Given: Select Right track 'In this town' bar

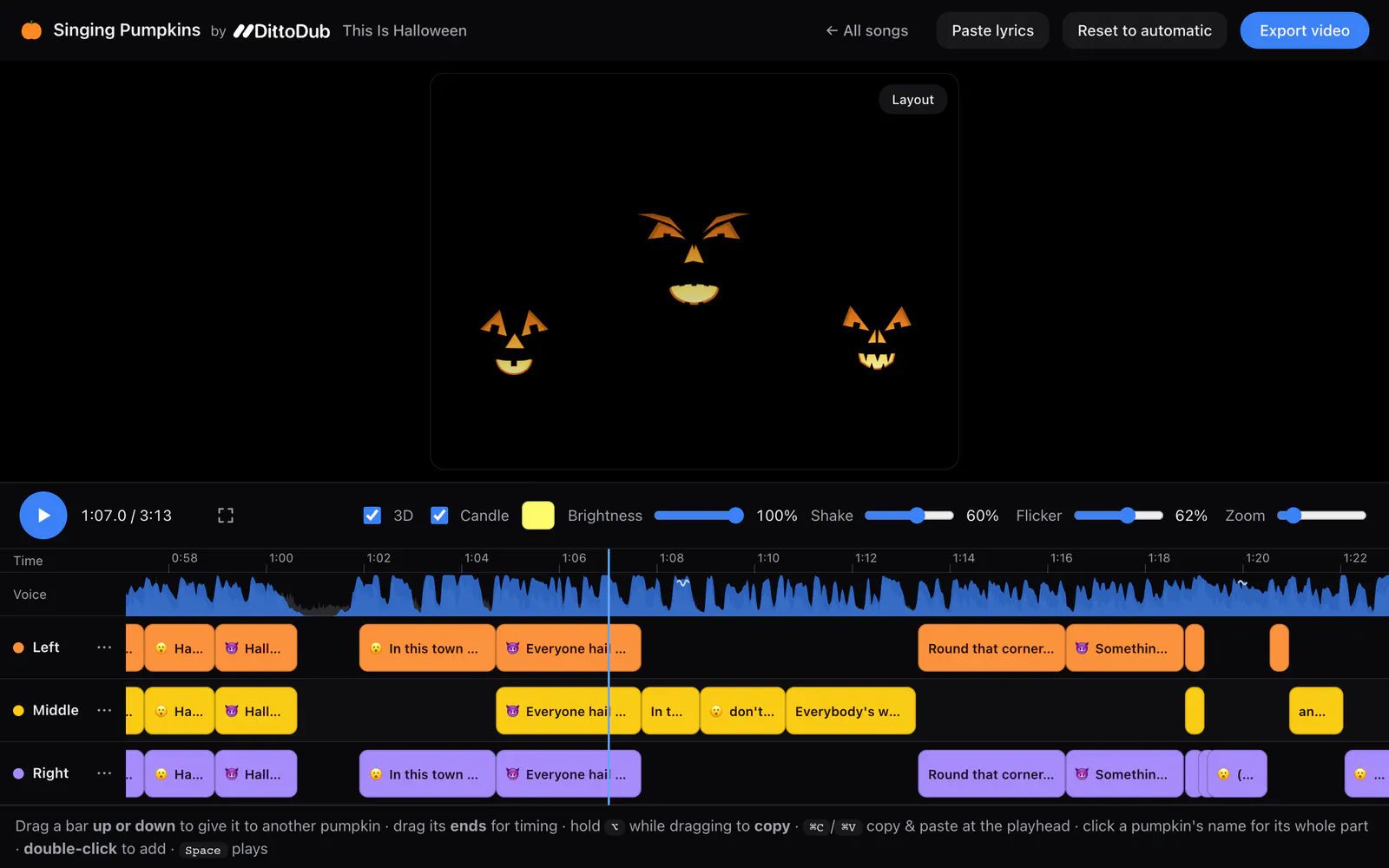Looking at the screenshot, I should [x=427, y=773].
